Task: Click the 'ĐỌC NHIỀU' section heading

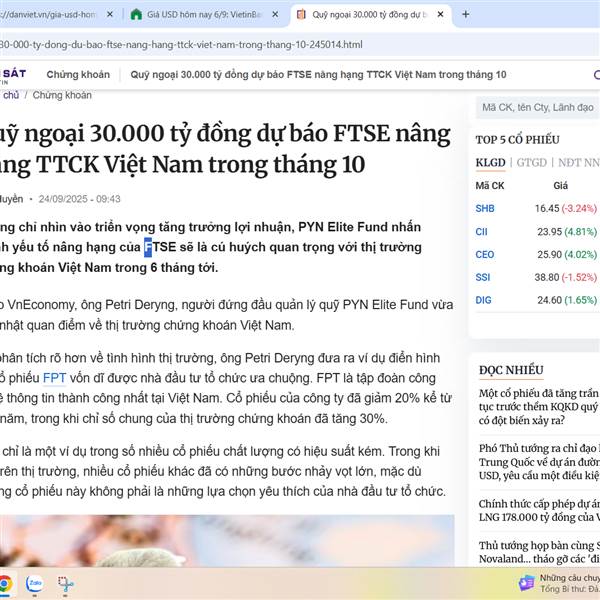Action: 511,370
